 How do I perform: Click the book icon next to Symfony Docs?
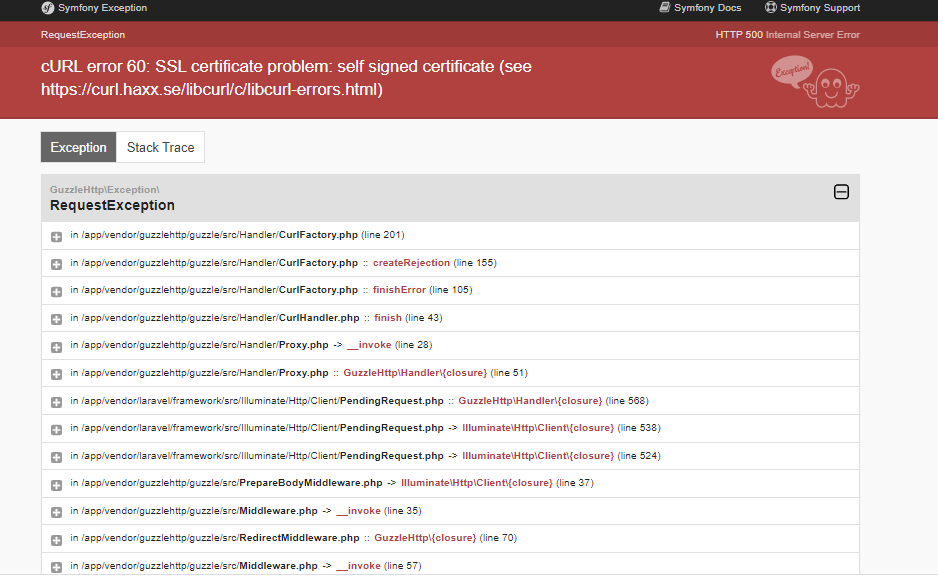coord(662,8)
